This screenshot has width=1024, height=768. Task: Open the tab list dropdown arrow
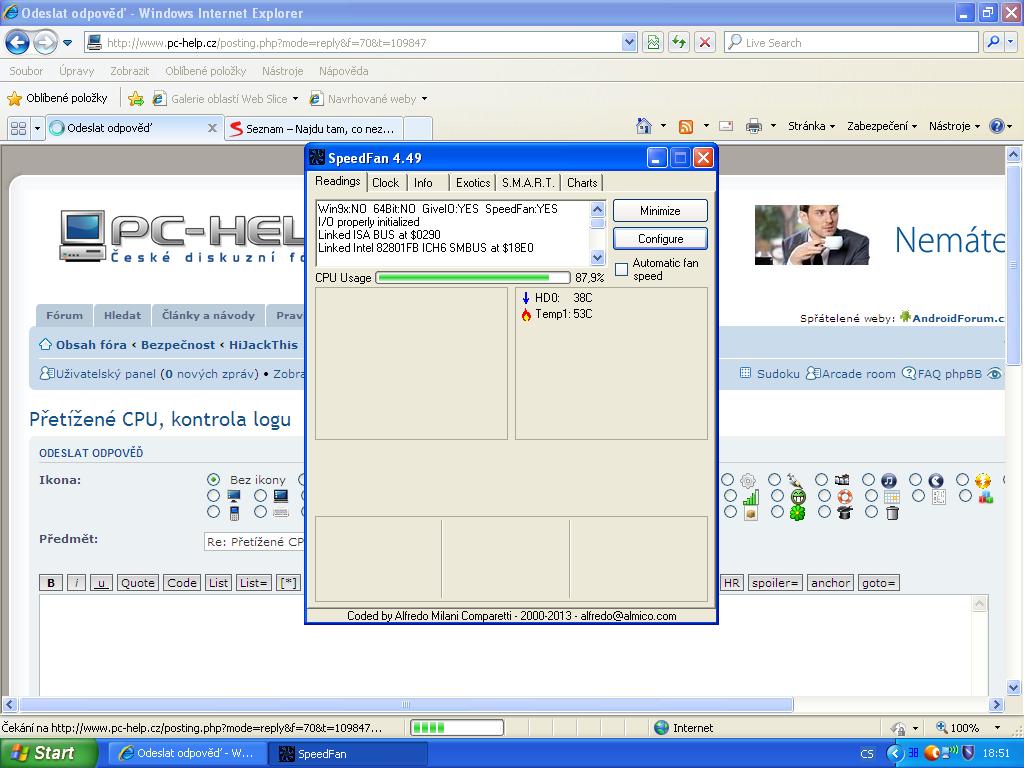click(x=37, y=128)
